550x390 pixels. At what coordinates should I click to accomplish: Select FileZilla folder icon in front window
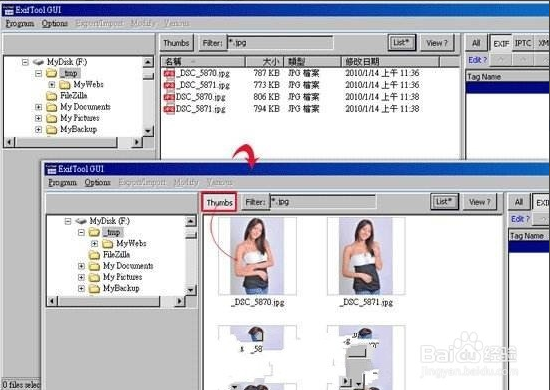(x=94, y=255)
